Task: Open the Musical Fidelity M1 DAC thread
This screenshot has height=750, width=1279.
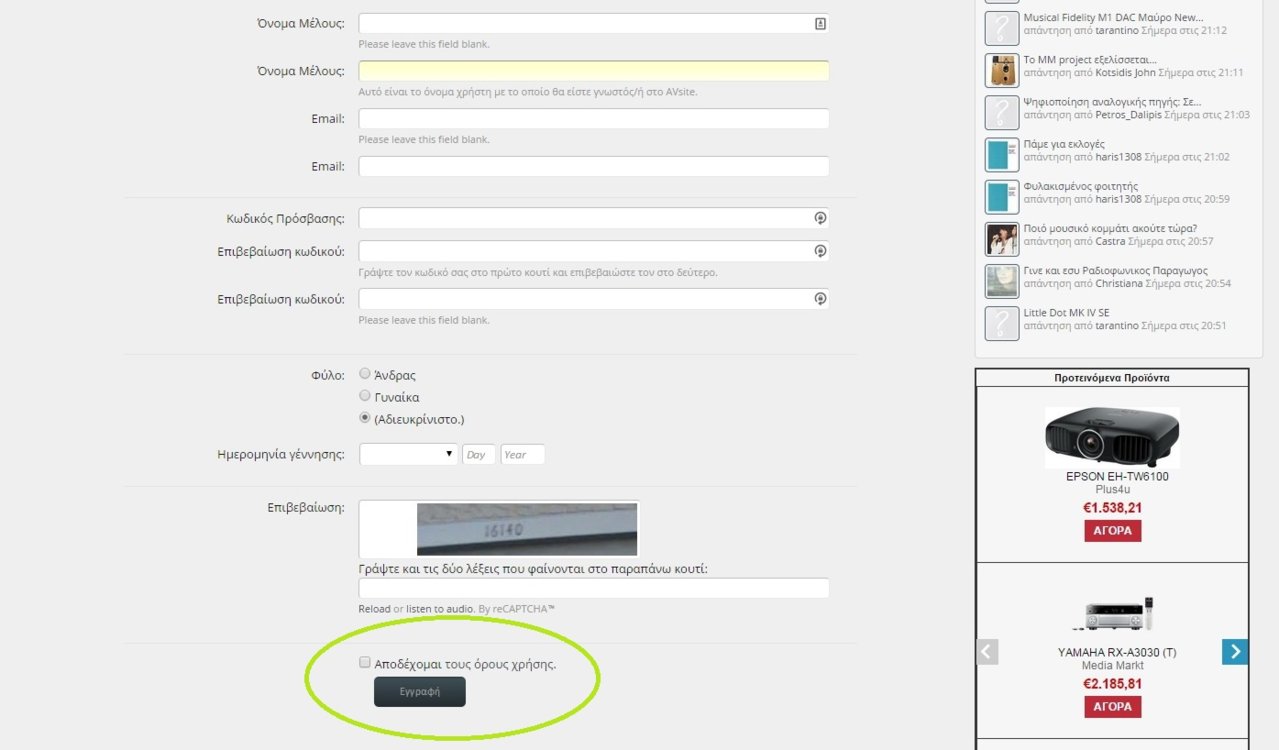Action: [x=1113, y=17]
